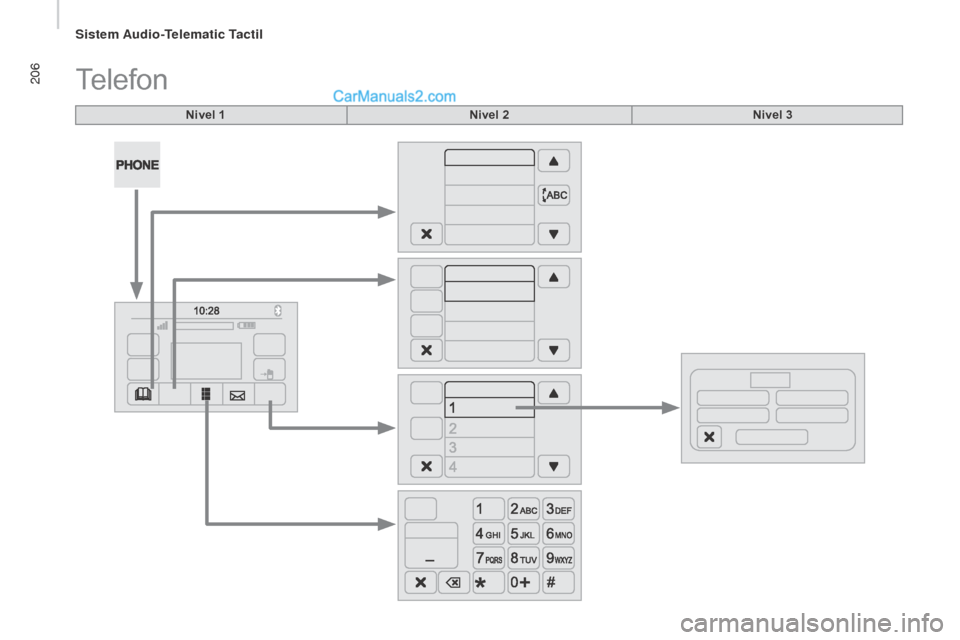The image size is (960, 640).
Task: Dial digit 1 on the keypad
Action: point(489,509)
